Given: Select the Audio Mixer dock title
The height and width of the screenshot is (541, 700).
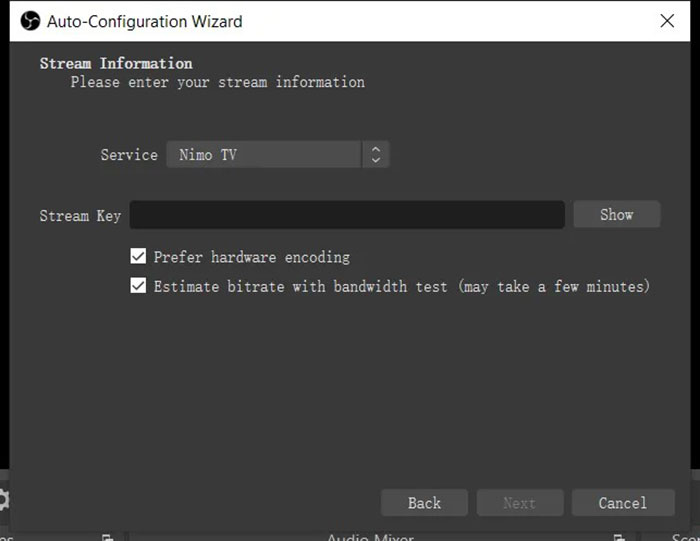Looking at the screenshot, I should pos(370,537).
